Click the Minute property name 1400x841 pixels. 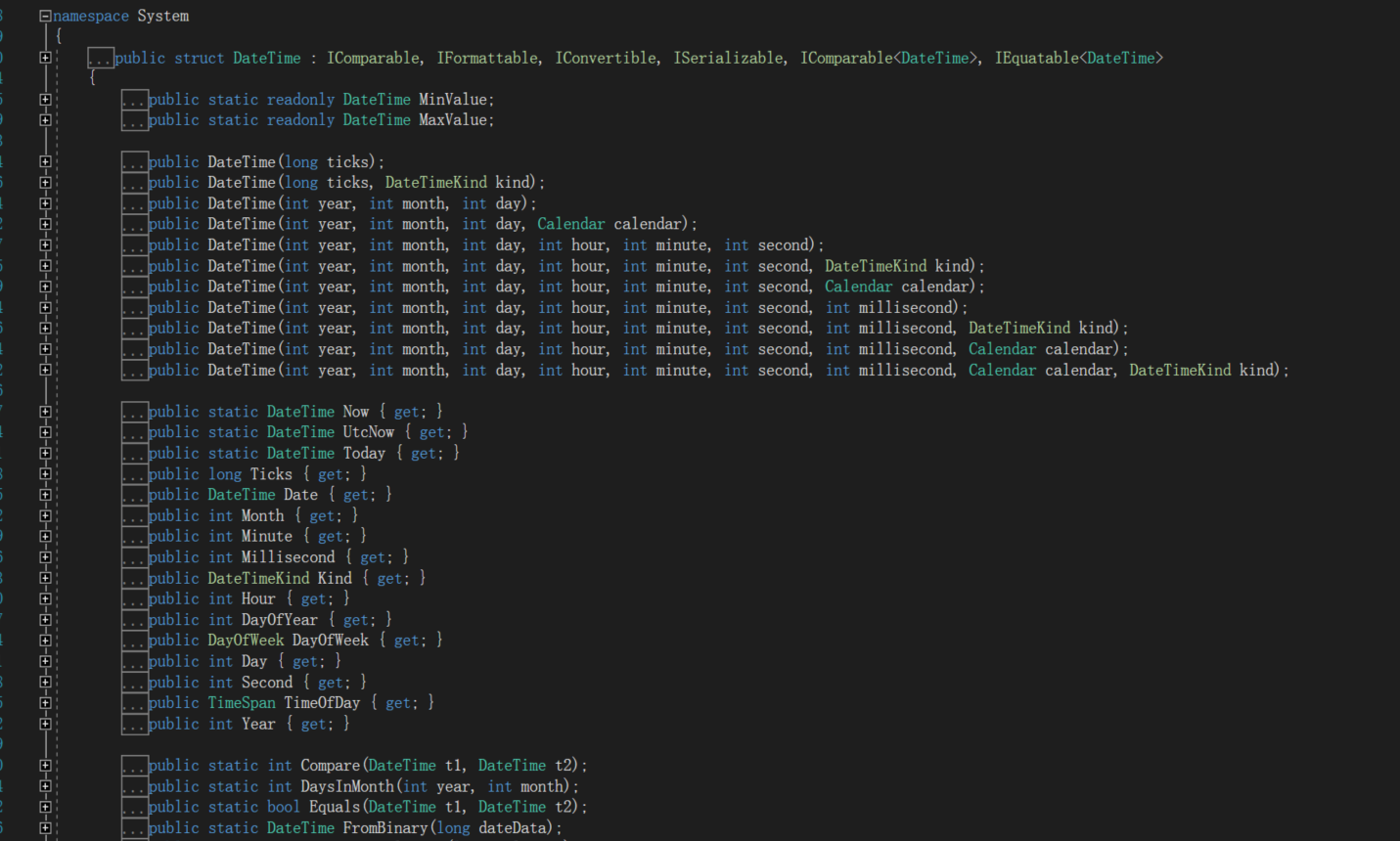click(267, 536)
